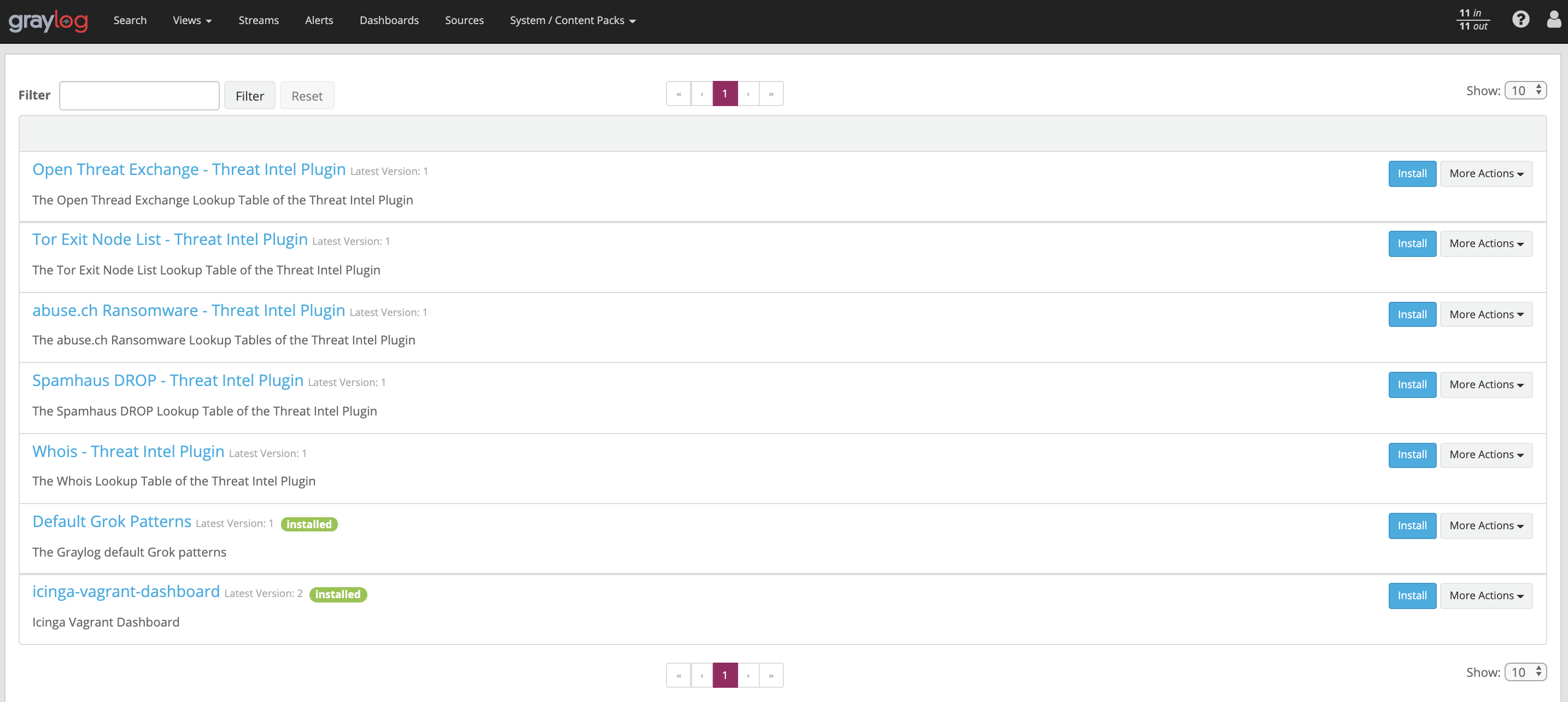
Task: Install the Open Threat Exchange content pack
Action: [x=1412, y=173]
